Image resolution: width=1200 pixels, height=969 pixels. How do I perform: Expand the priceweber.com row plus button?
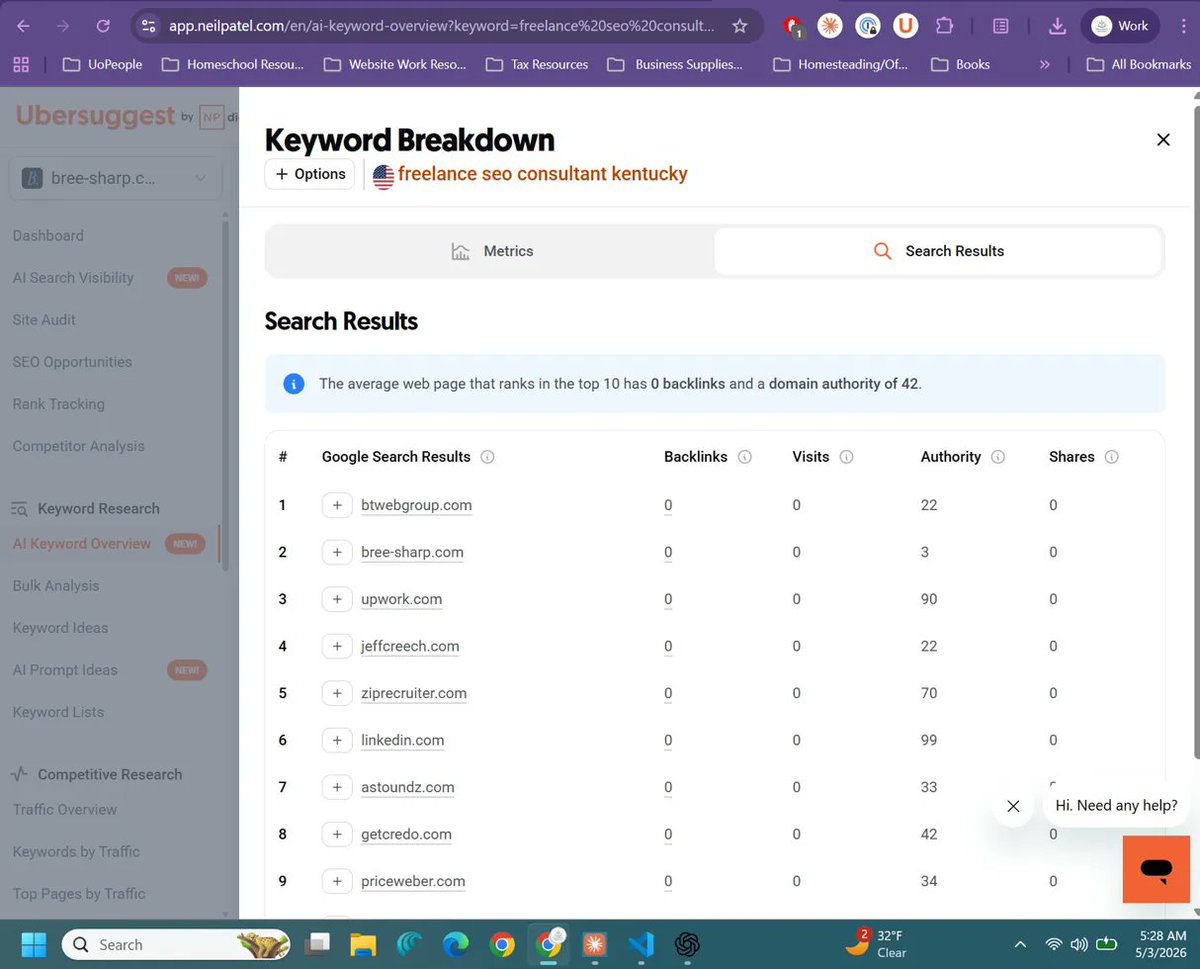[337, 881]
